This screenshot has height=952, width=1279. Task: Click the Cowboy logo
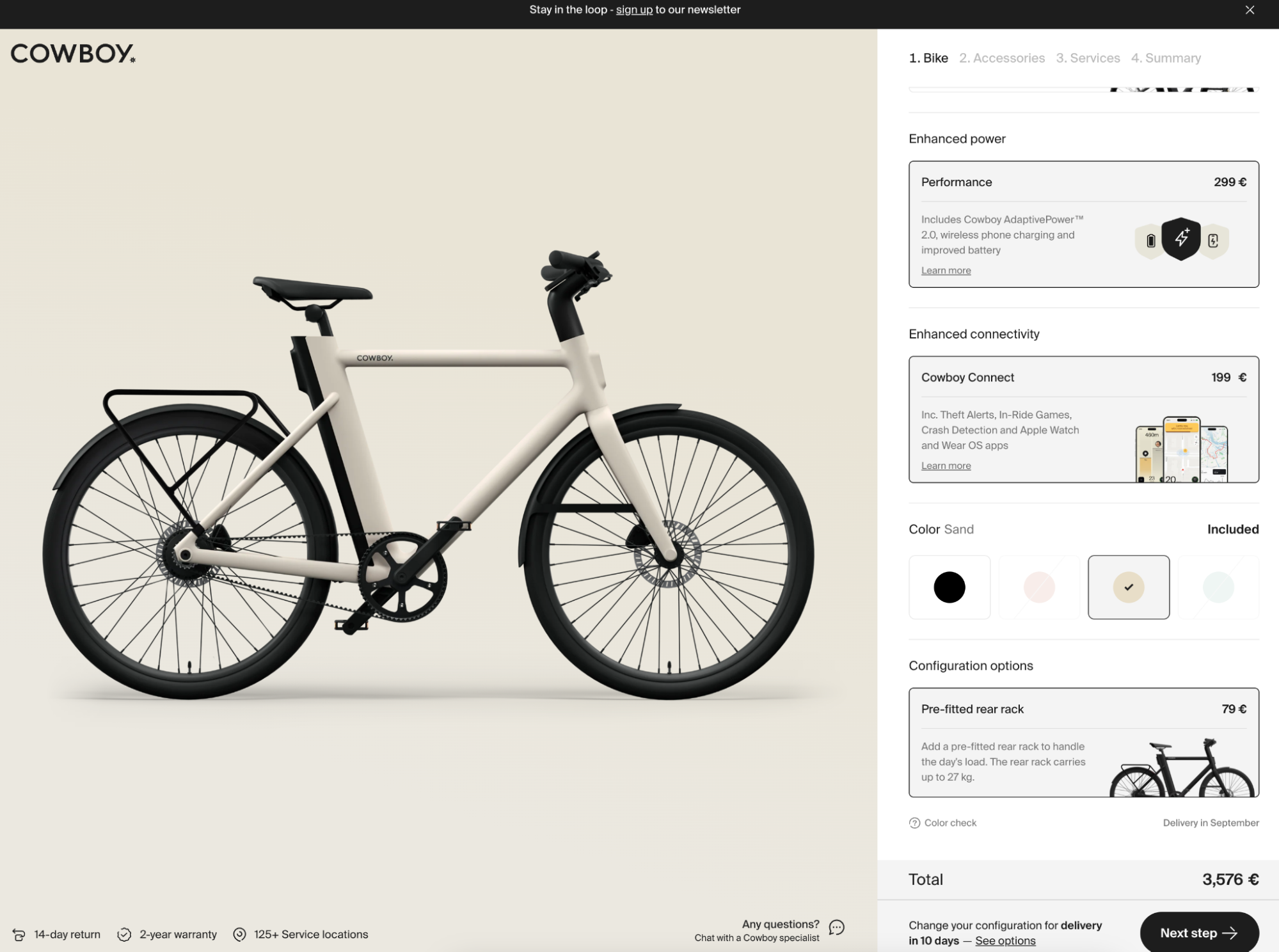coord(73,54)
